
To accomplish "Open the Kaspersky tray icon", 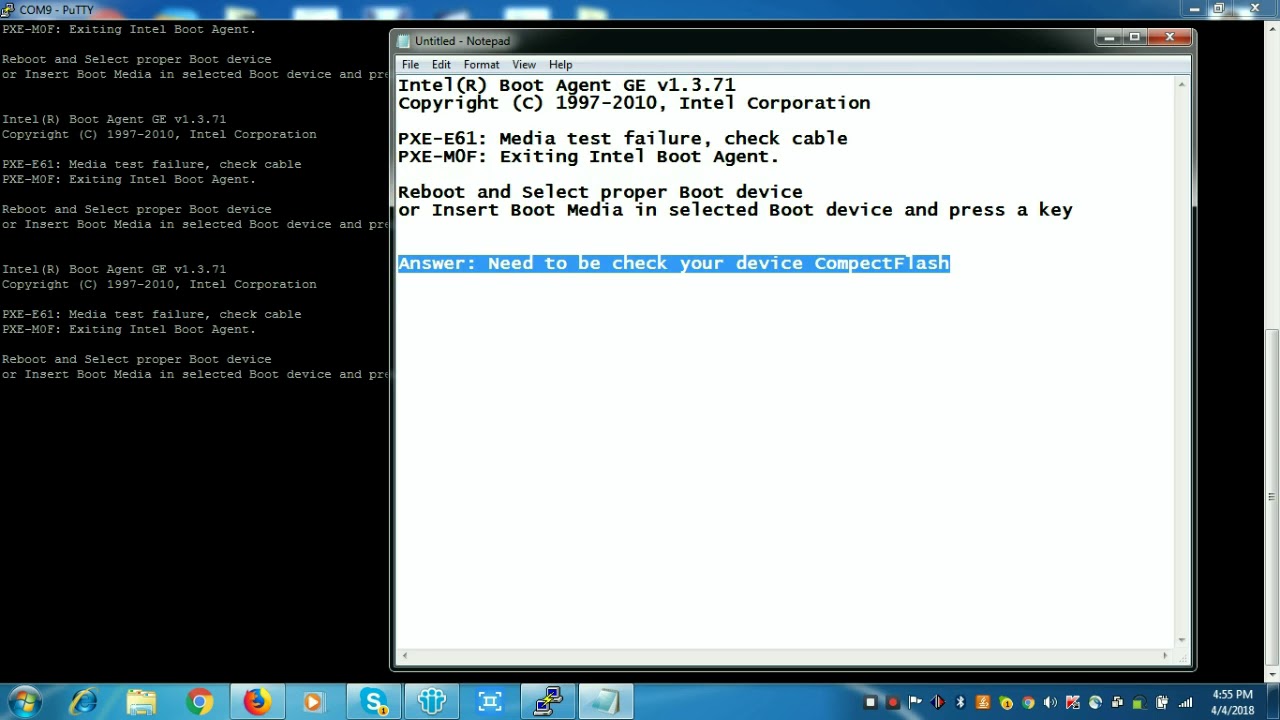I will point(1073,702).
